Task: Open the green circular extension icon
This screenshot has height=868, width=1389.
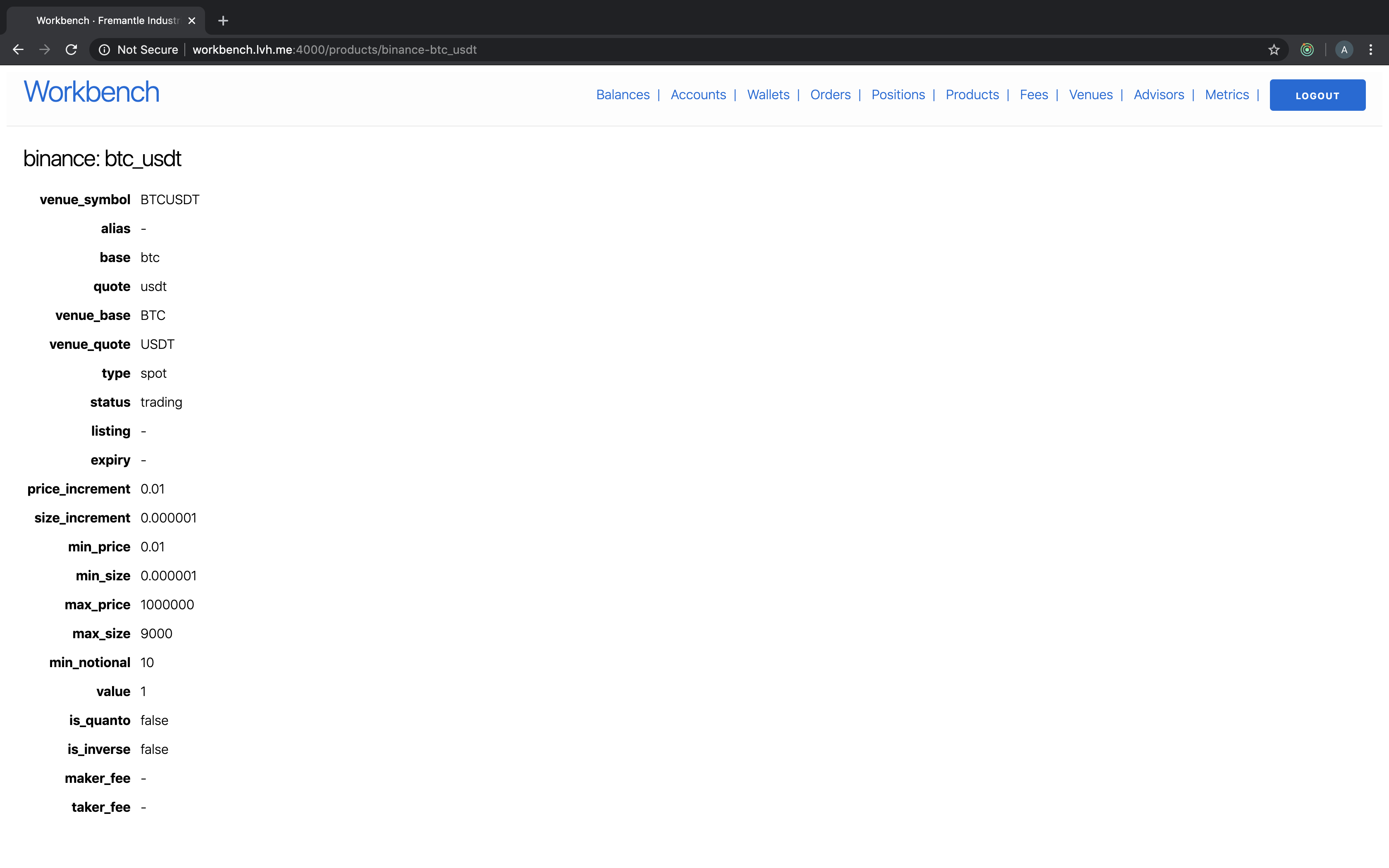Action: coord(1307,50)
